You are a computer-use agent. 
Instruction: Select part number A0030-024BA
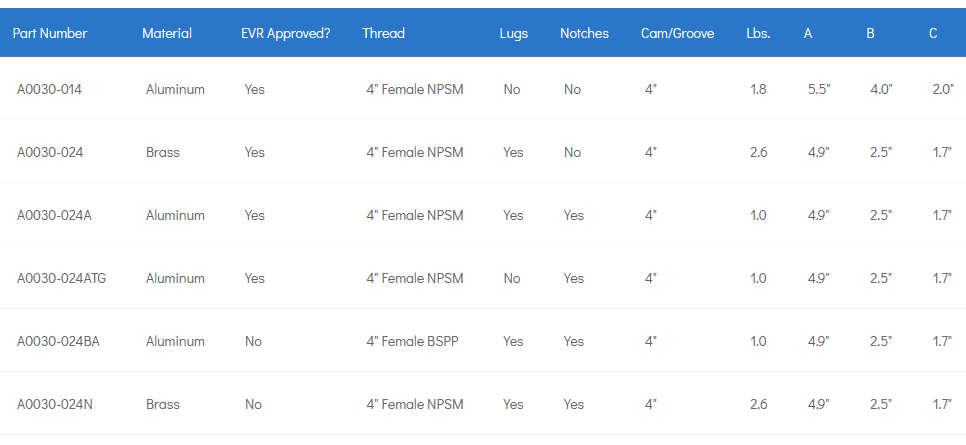point(58,341)
